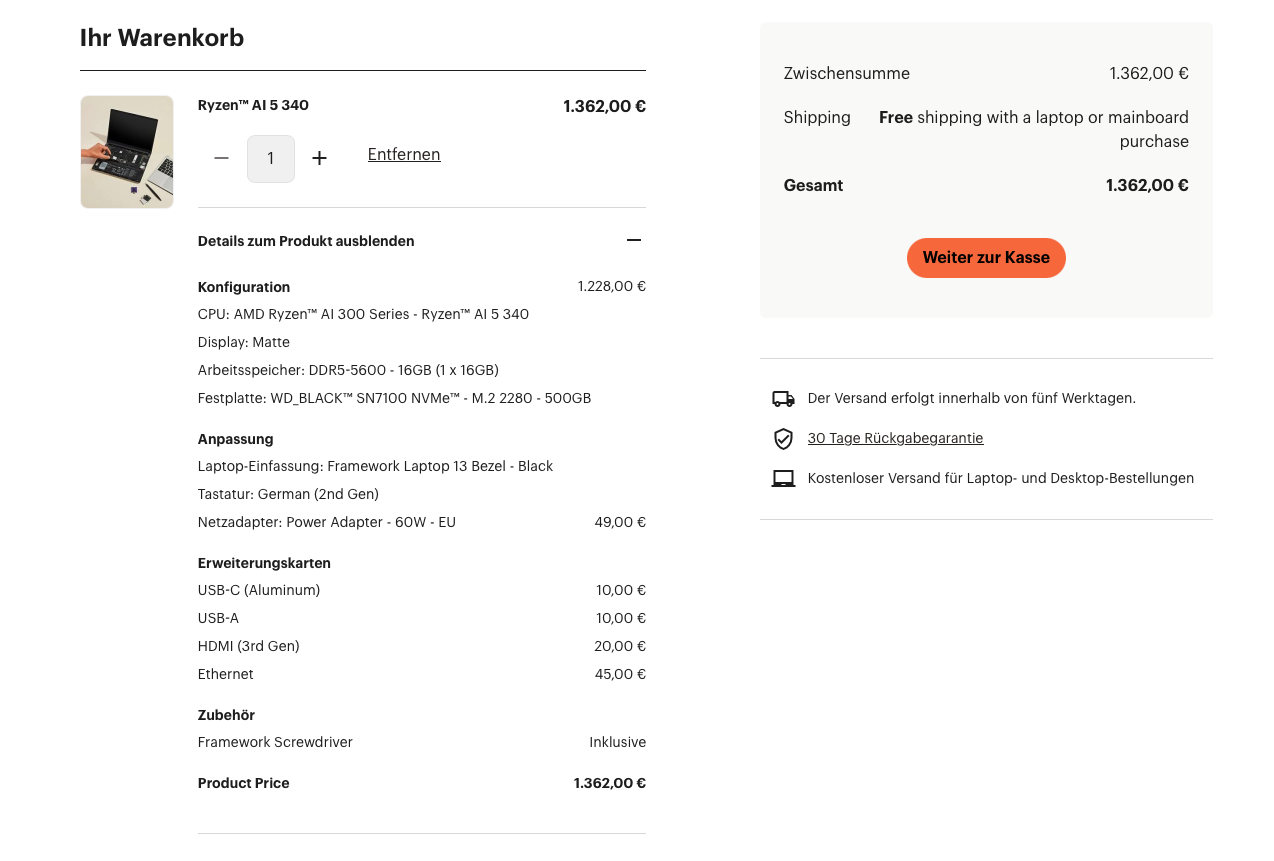Click the Ryzen AI 5 340 product title
The image size is (1274, 861).
pos(253,105)
